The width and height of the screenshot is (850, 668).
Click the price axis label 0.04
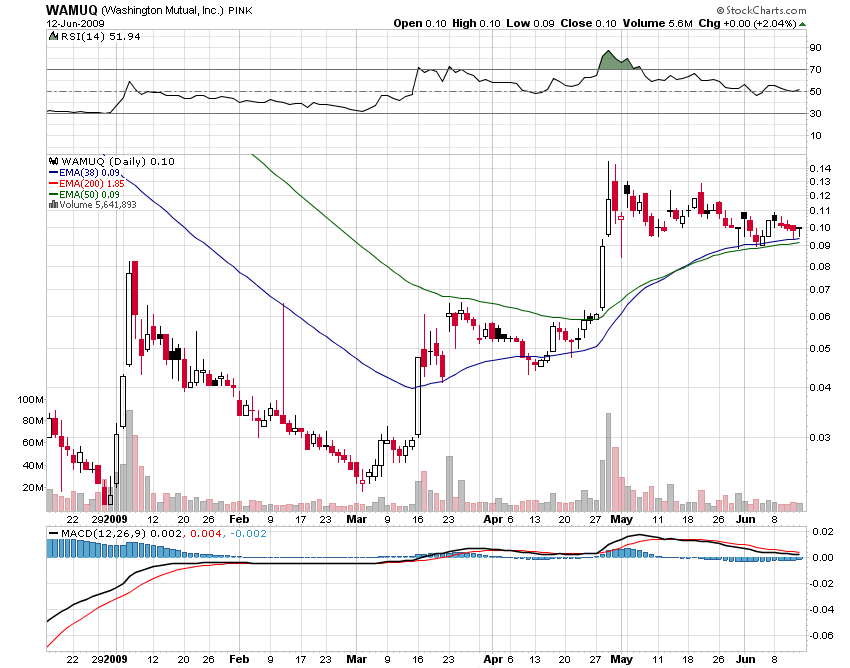coord(820,387)
